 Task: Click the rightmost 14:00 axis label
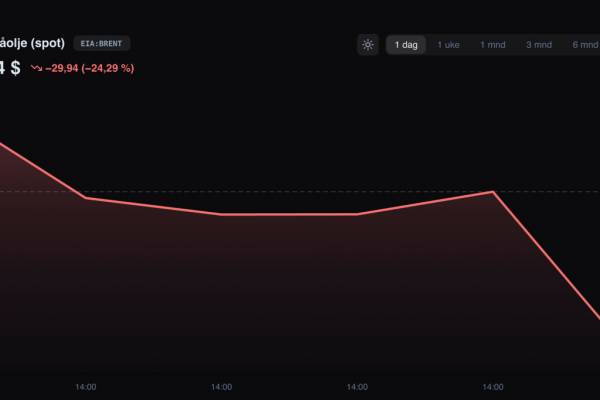pos(493,387)
